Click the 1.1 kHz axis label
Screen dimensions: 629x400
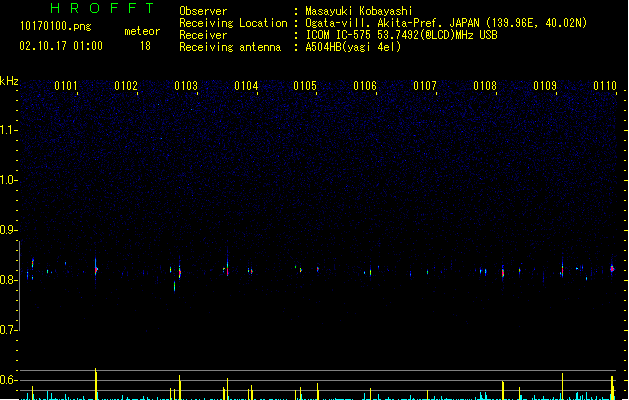[8, 130]
